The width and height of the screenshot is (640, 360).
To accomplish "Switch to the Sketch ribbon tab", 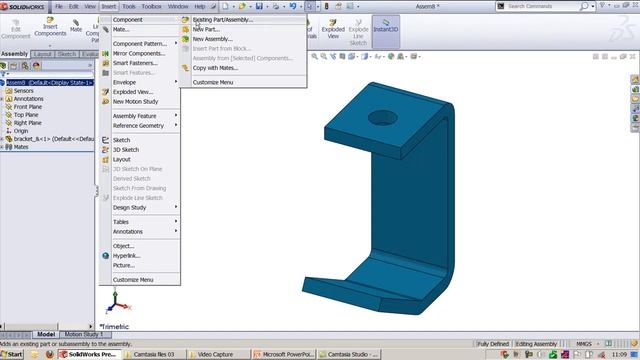I will click(x=67, y=54).
